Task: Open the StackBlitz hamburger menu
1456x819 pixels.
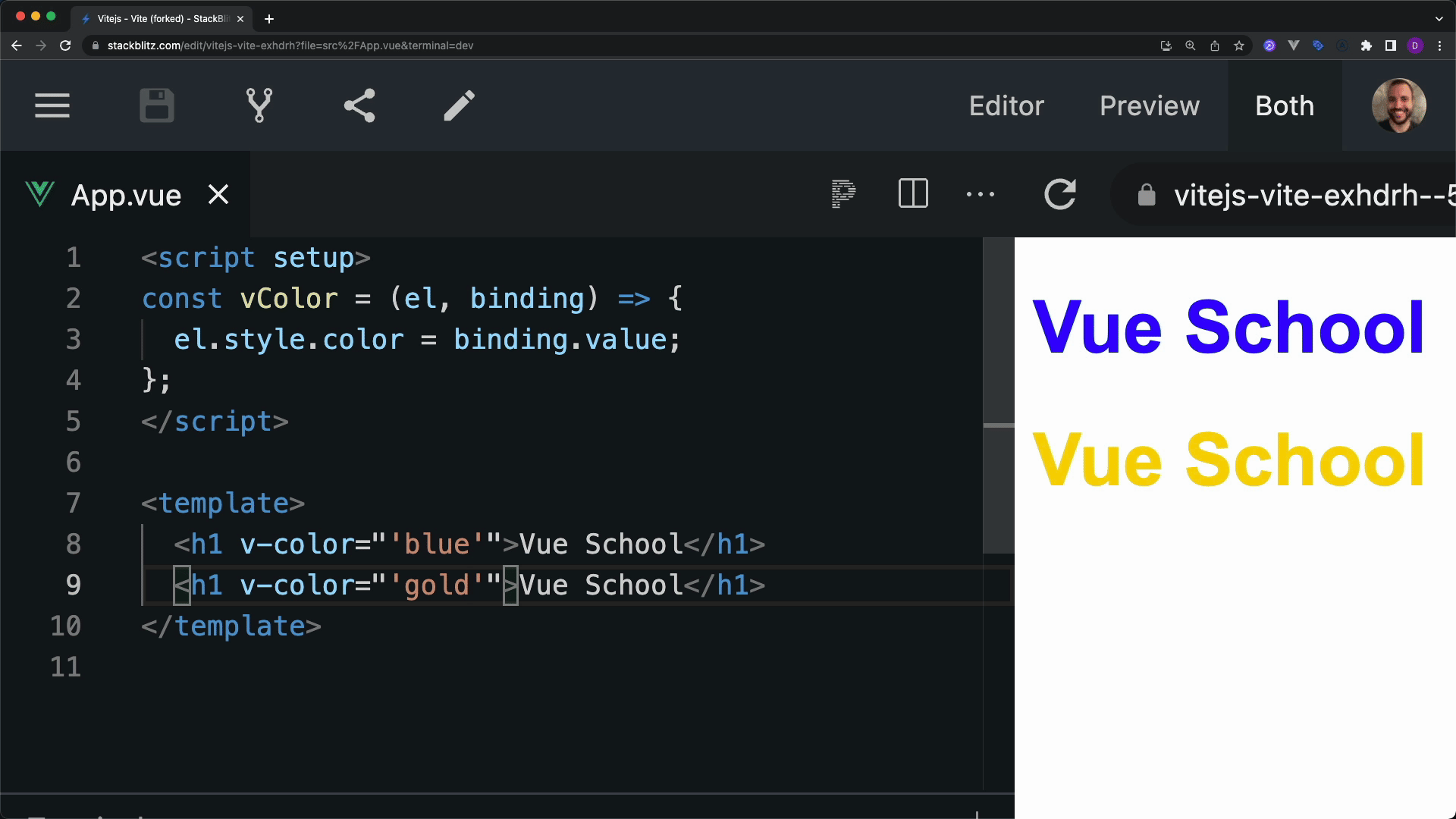Action: point(52,105)
